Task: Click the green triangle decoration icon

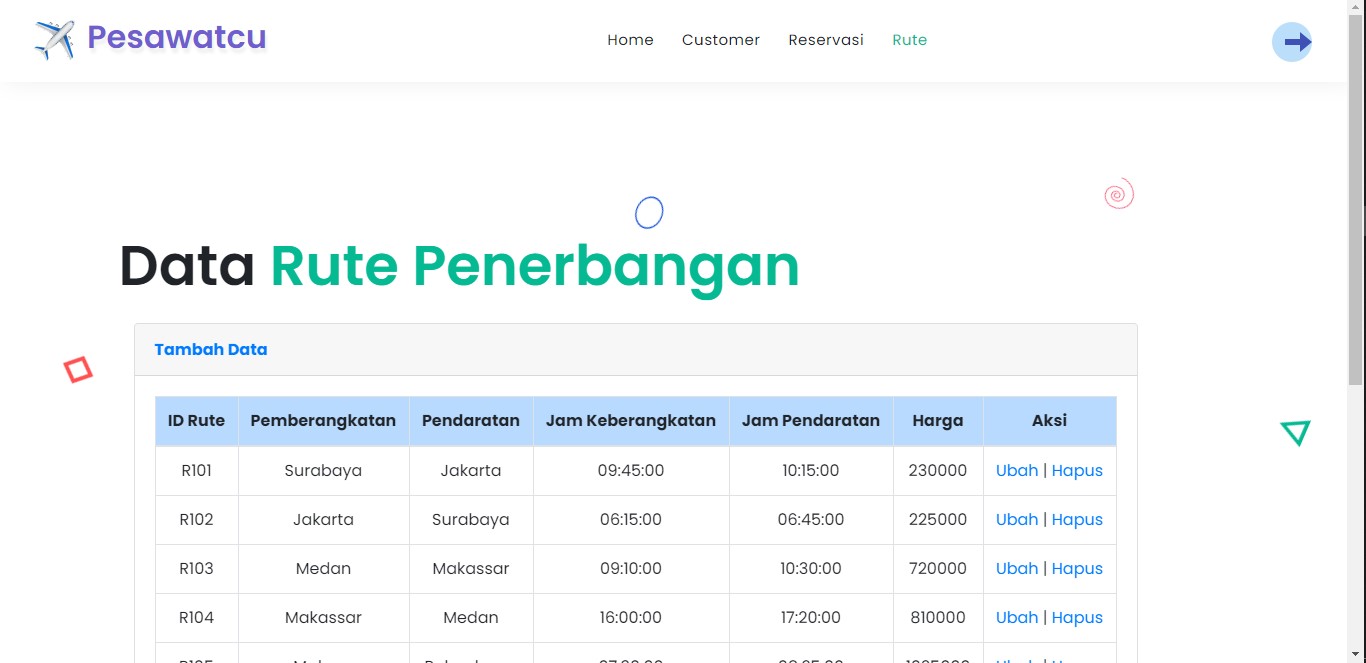Action: coord(1295,432)
